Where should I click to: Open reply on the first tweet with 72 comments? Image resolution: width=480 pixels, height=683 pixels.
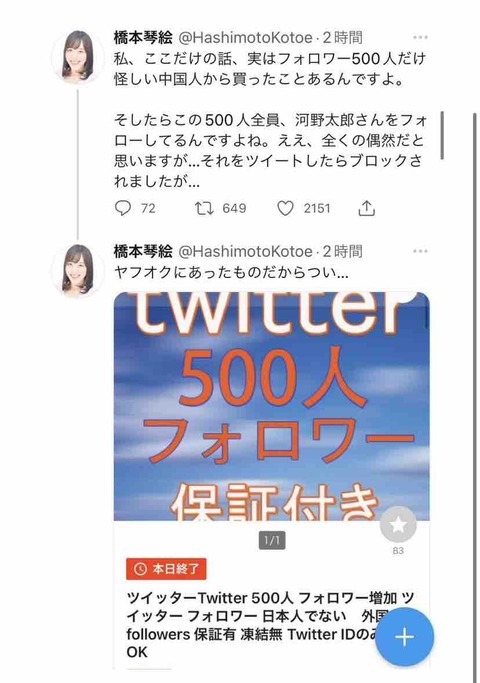tap(123, 208)
